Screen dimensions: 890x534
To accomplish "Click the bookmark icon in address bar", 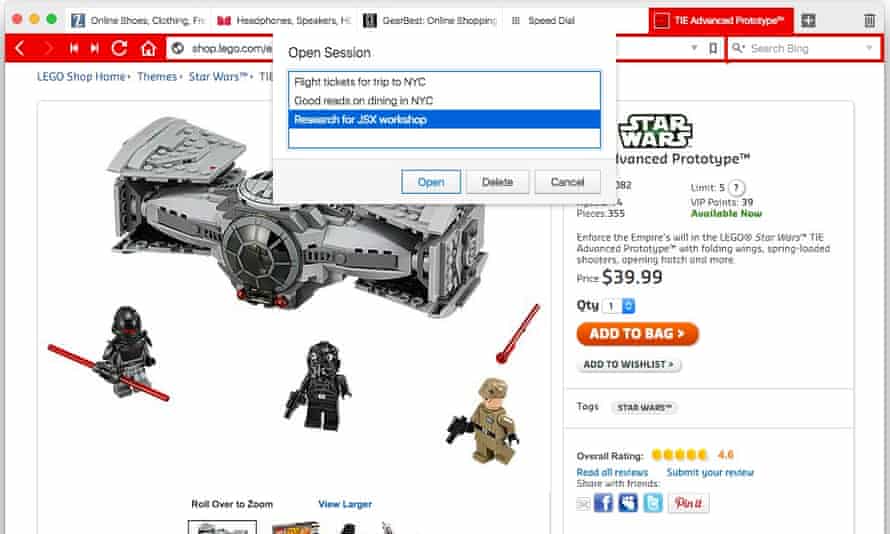I will [713, 48].
